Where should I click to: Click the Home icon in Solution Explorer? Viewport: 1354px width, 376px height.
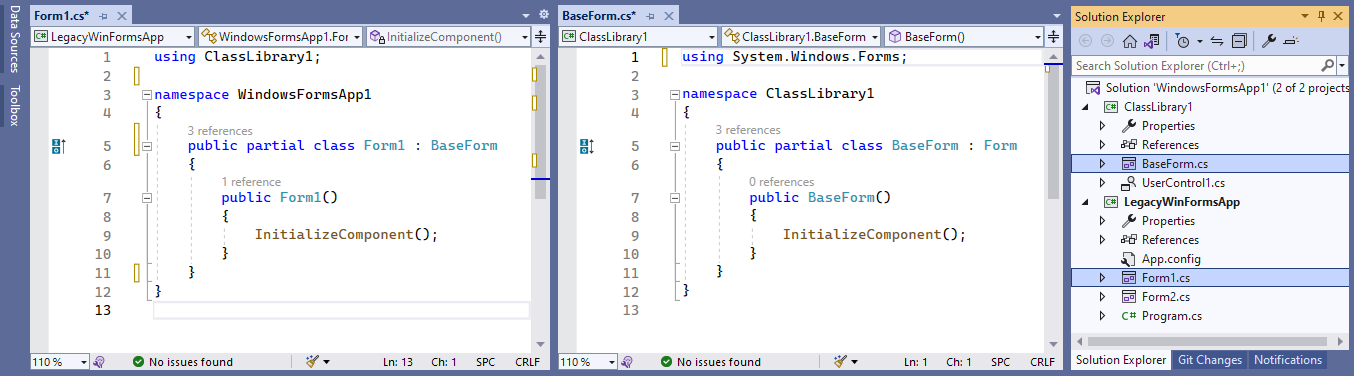(x=1129, y=41)
